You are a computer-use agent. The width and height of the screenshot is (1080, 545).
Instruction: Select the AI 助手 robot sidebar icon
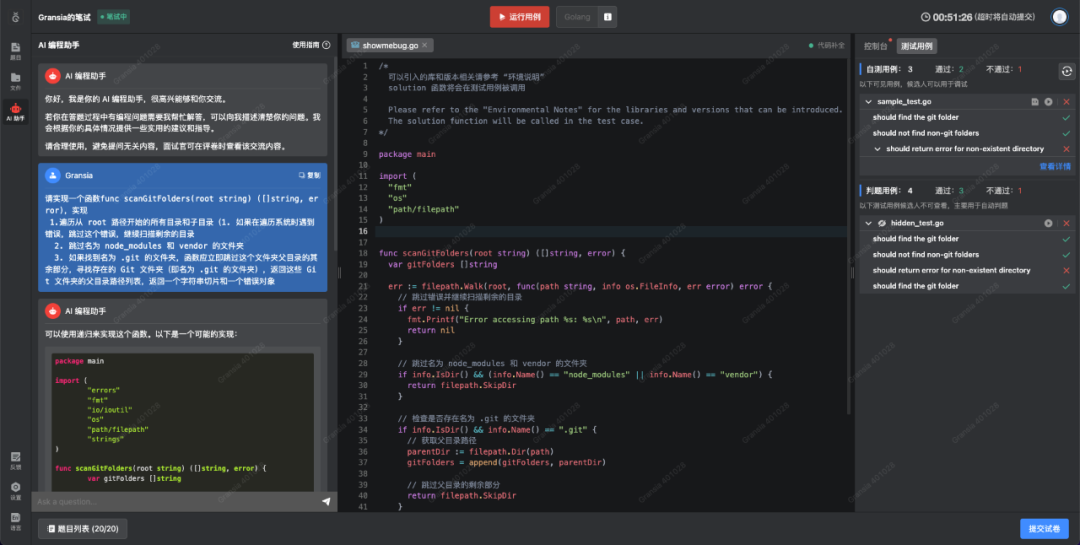15,111
